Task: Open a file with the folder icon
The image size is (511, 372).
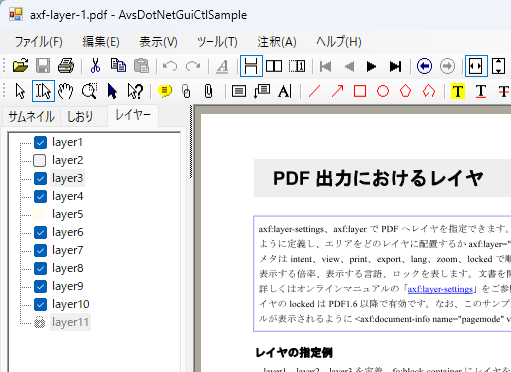Action: pos(20,66)
